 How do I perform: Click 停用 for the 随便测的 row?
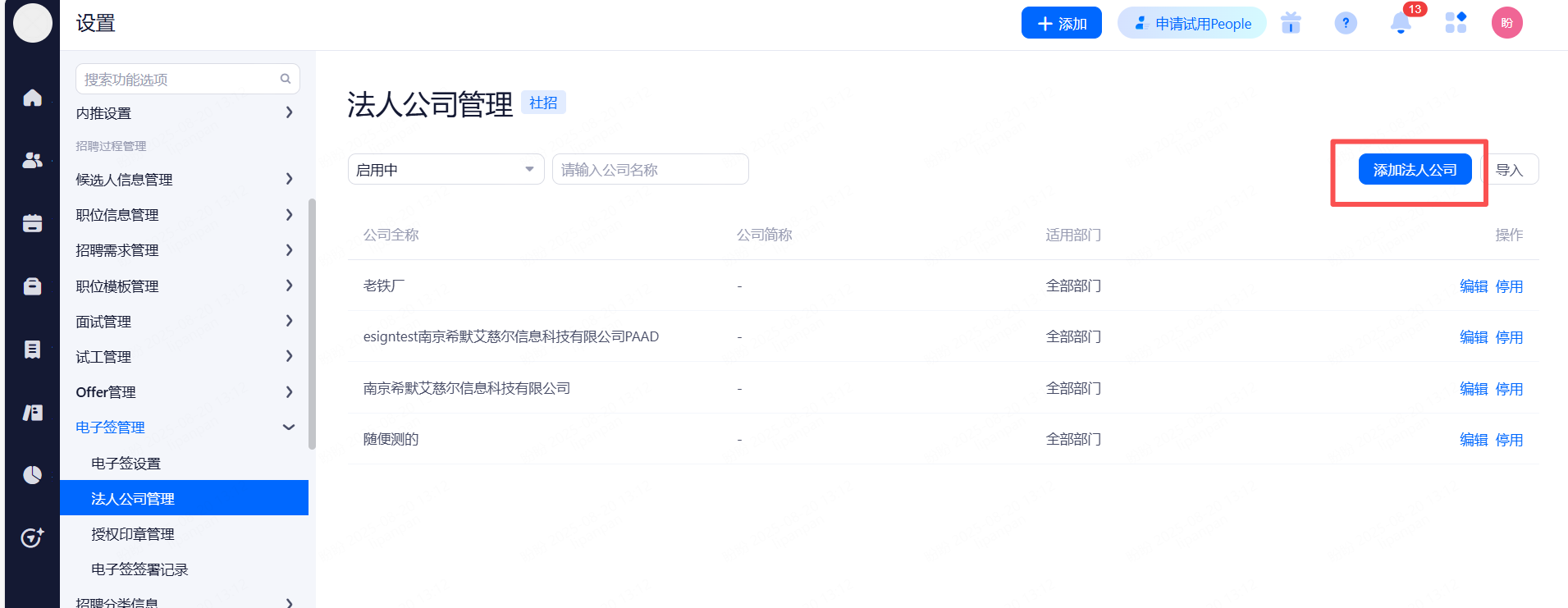[1509, 440]
